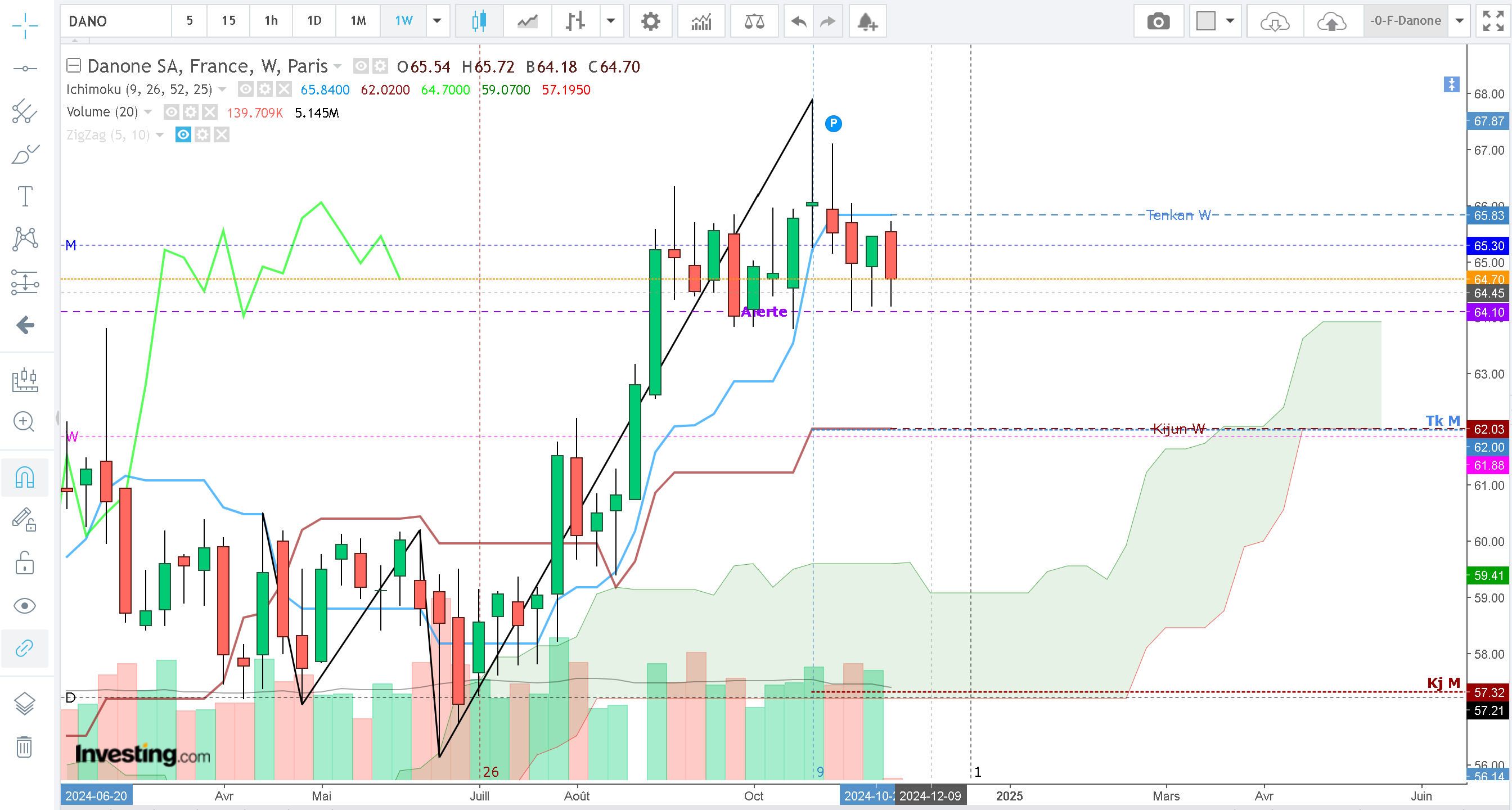Take a chart snapshot with camera
This screenshot has width=1512, height=810.
[1158, 21]
